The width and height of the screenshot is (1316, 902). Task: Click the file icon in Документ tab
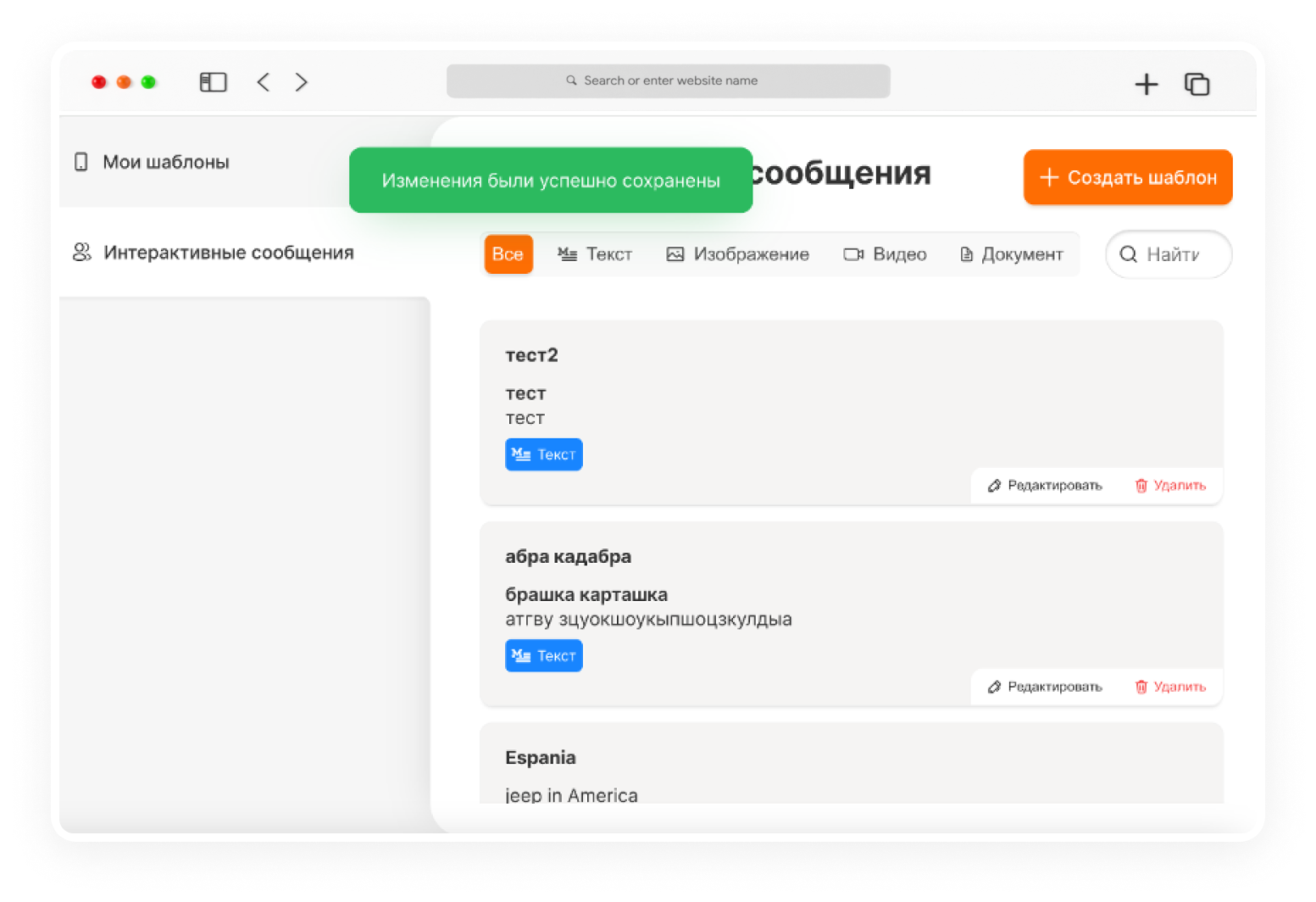(966, 254)
